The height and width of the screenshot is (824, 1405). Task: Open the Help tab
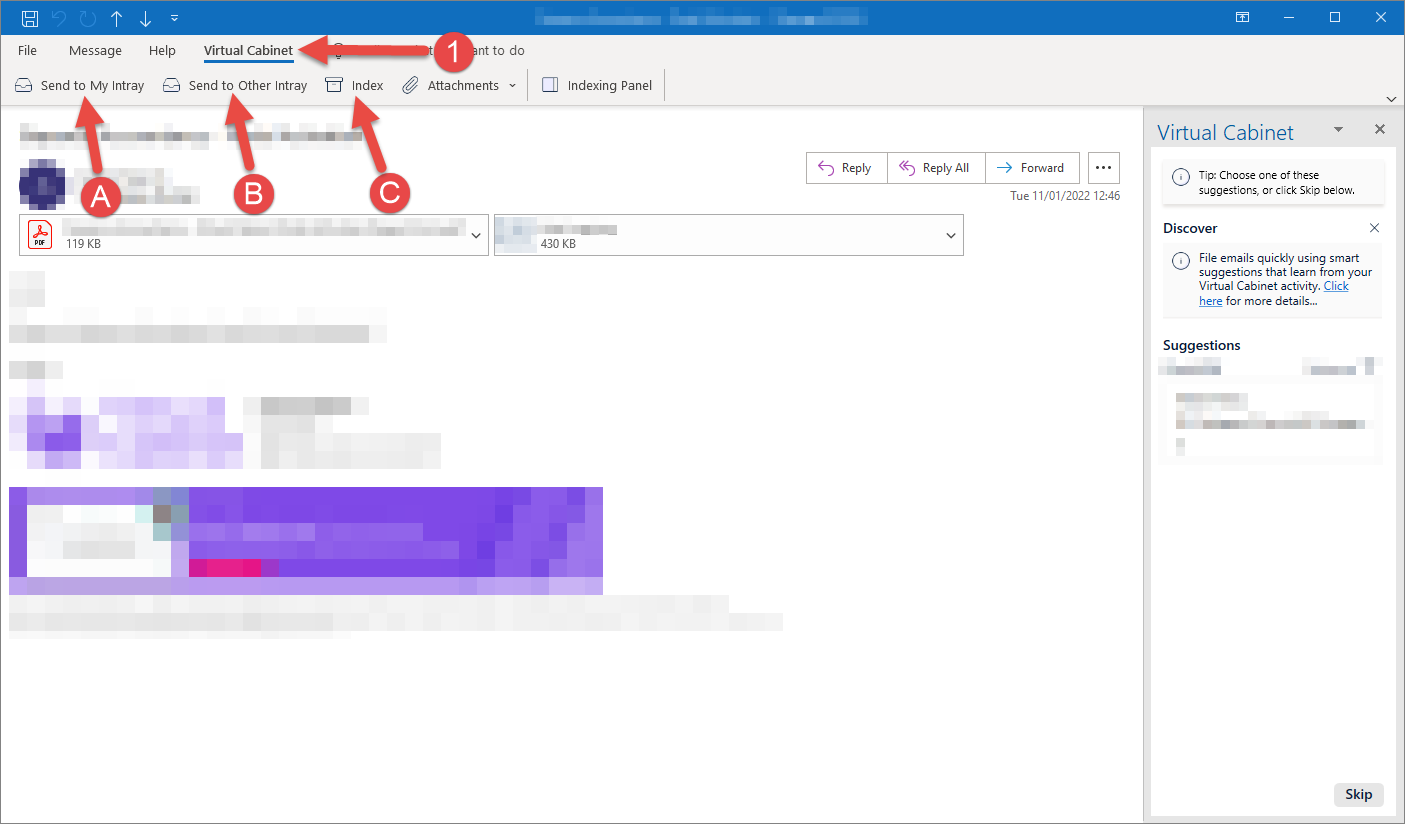point(162,50)
